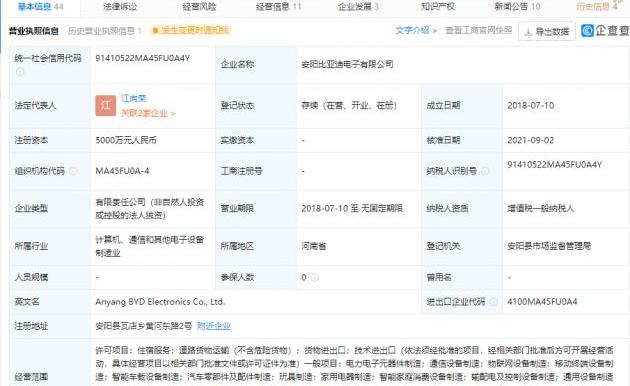Select import-export code 4100MA45FU0A4

tap(542, 302)
